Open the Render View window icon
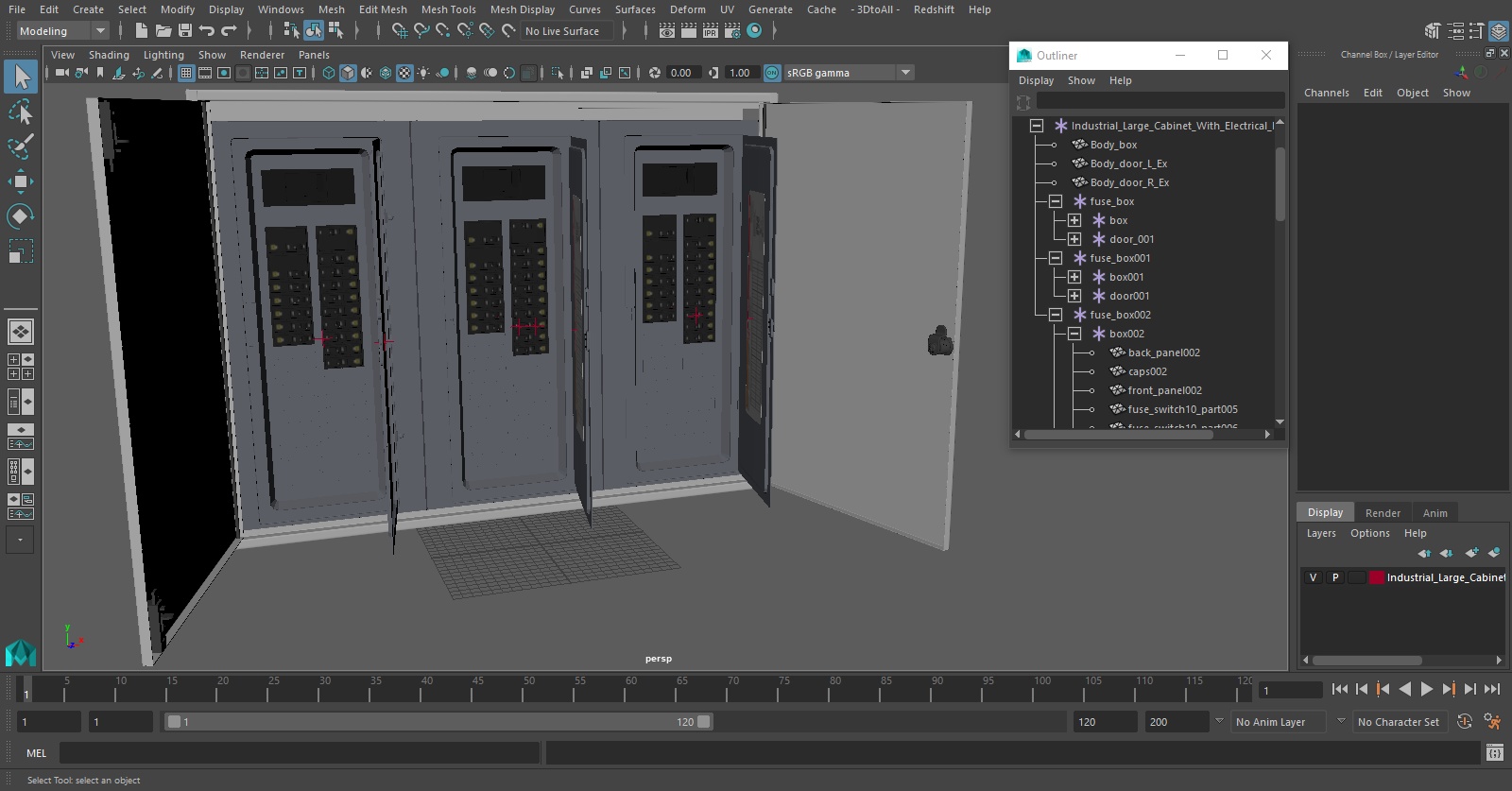 [x=667, y=31]
